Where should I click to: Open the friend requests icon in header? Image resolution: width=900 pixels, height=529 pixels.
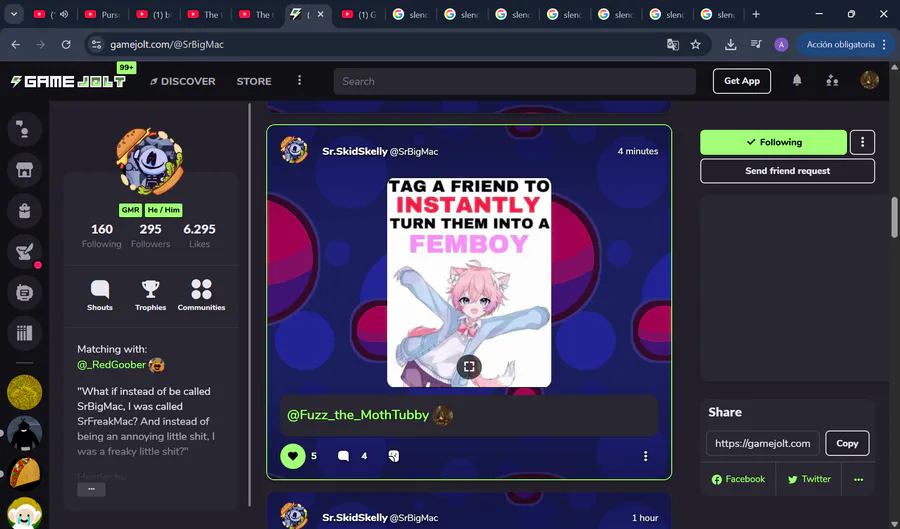click(832, 81)
